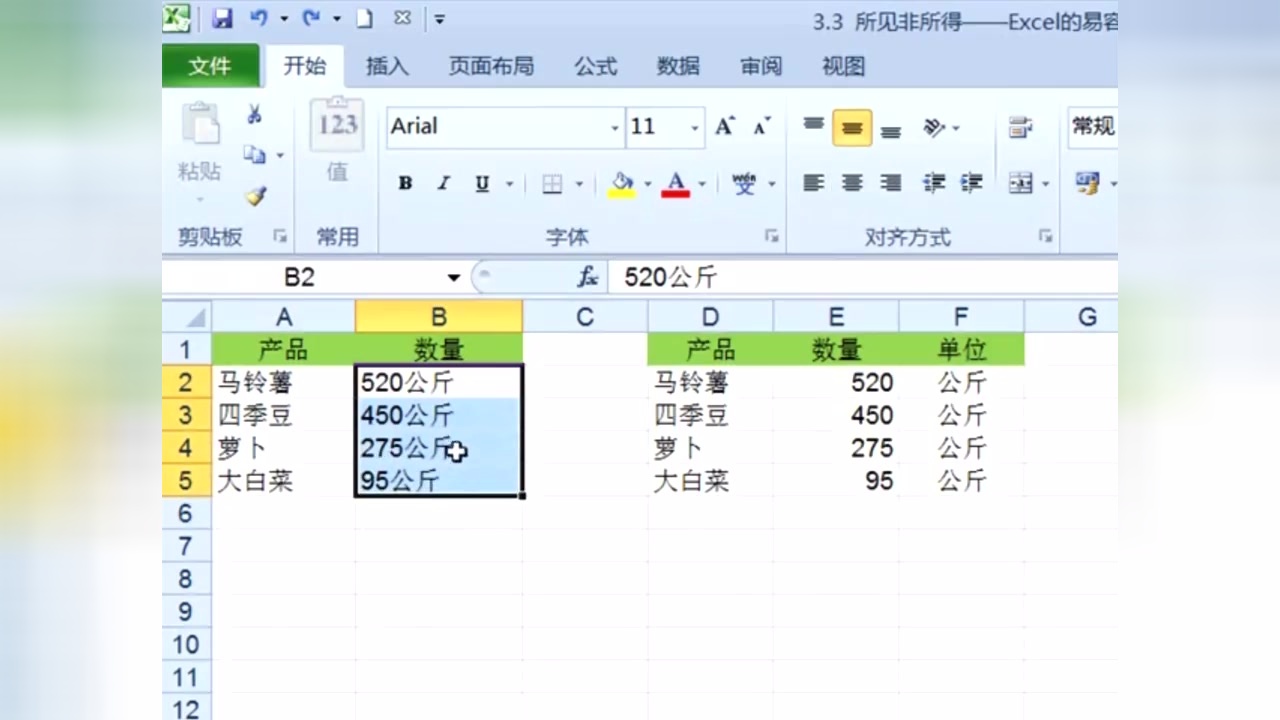
Task: Increase font size with large A icon
Action: [x=725, y=126]
